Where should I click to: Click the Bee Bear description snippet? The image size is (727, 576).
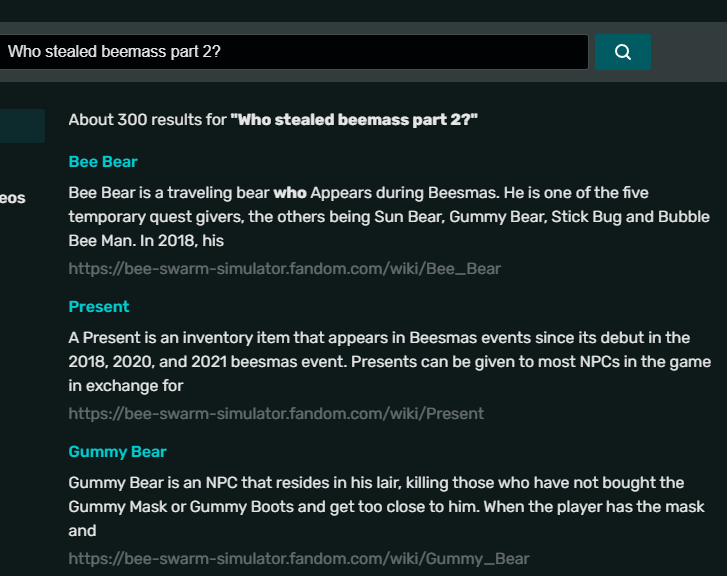click(388, 217)
